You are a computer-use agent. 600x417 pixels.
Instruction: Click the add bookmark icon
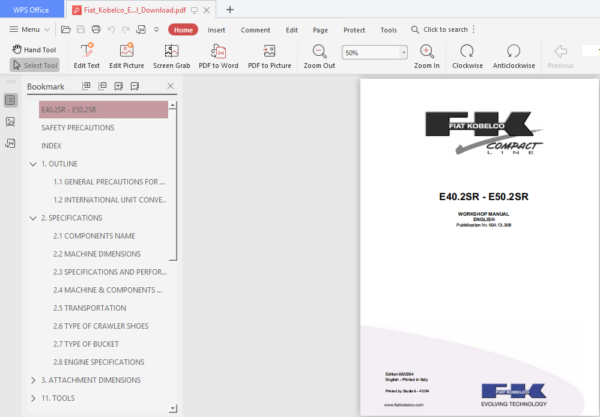[x=119, y=86]
